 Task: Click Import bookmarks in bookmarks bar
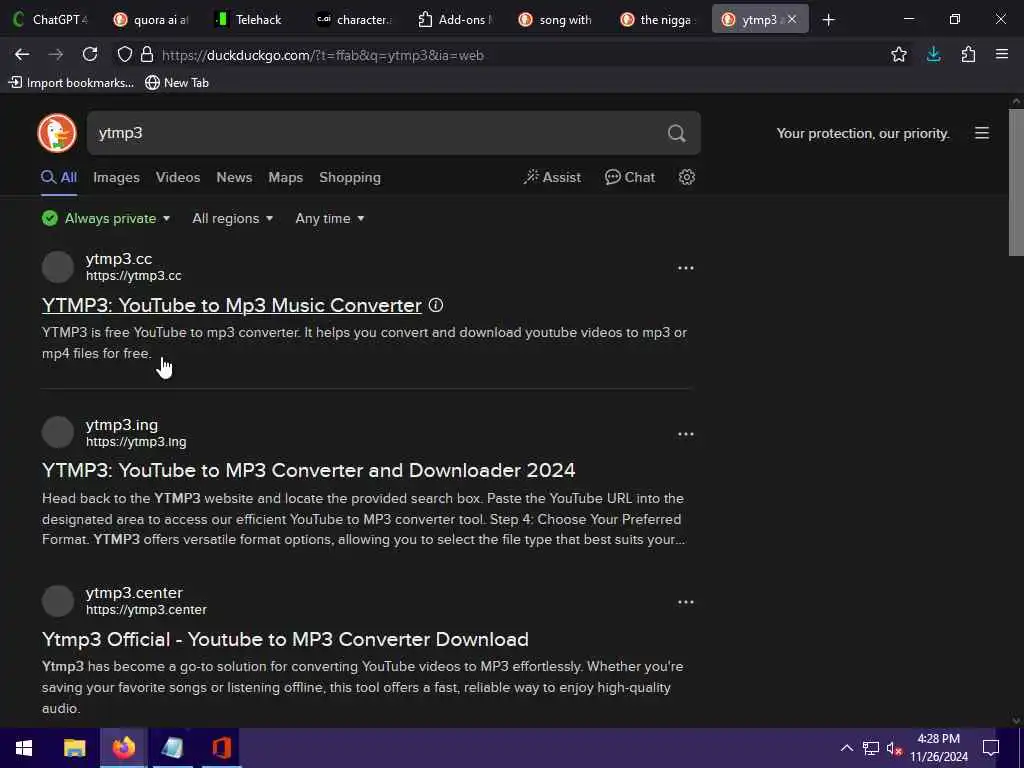click(71, 82)
